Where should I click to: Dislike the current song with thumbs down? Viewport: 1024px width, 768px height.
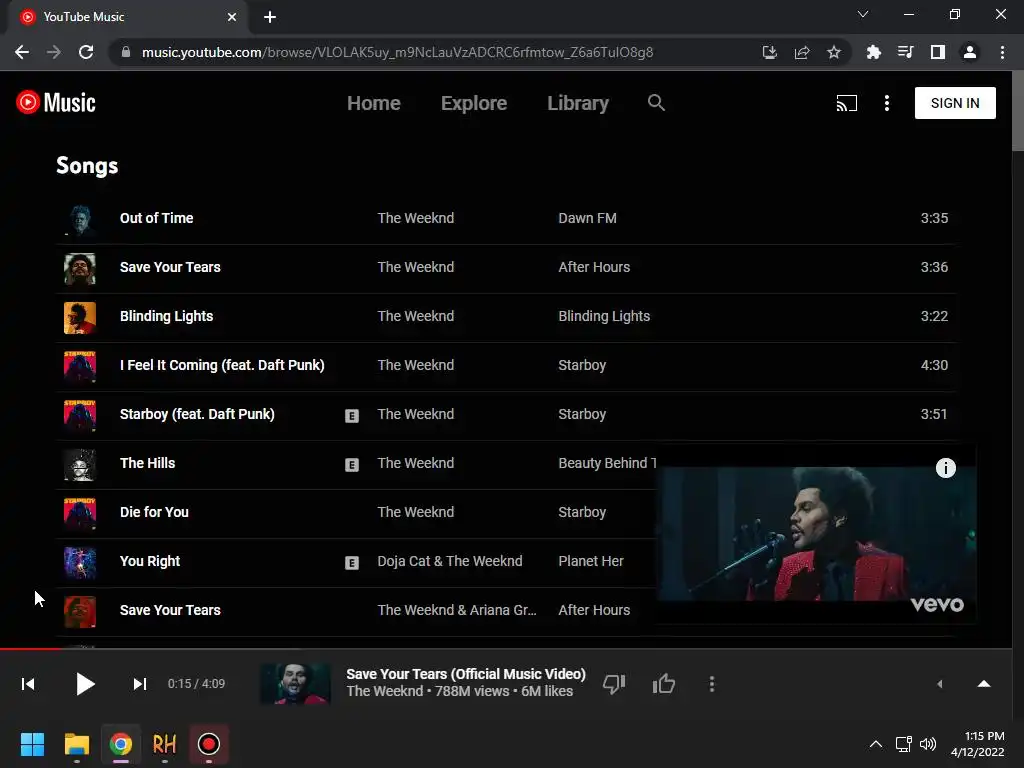coord(614,684)
